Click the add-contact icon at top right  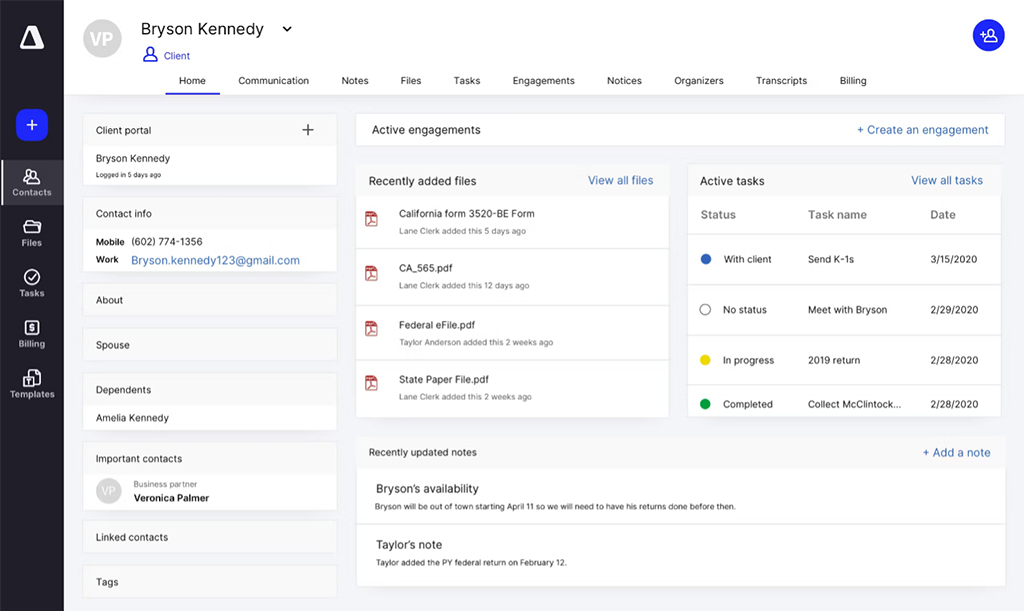[x=988, y=34]
